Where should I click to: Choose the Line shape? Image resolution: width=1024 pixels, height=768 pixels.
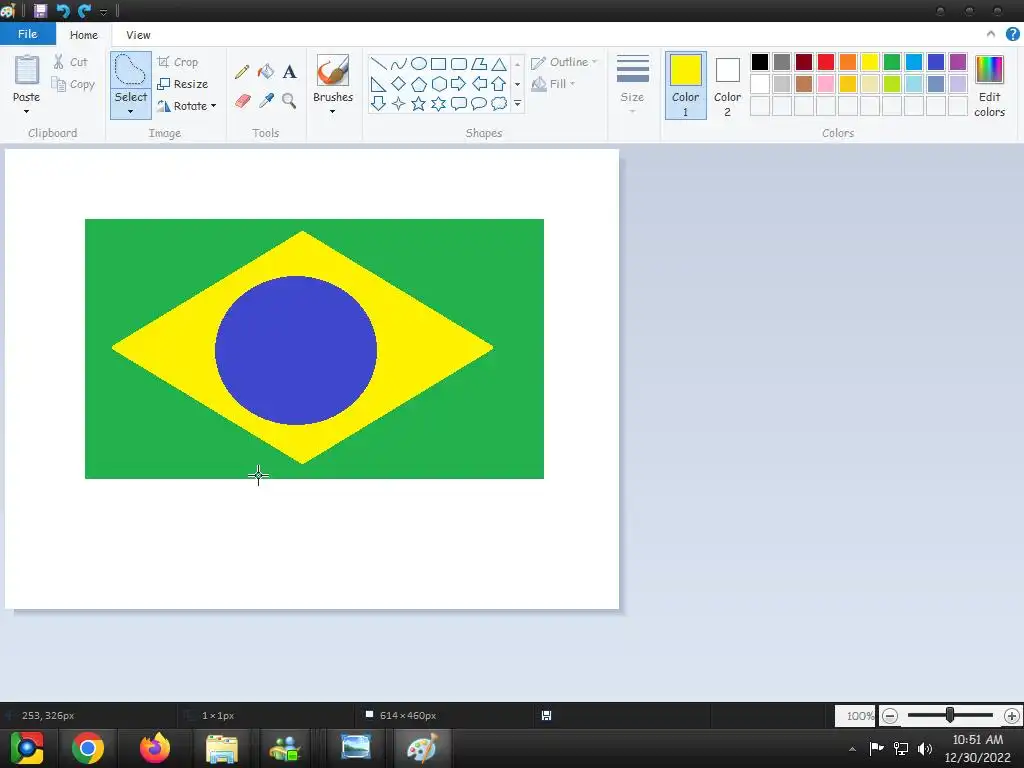pos(378,64)
